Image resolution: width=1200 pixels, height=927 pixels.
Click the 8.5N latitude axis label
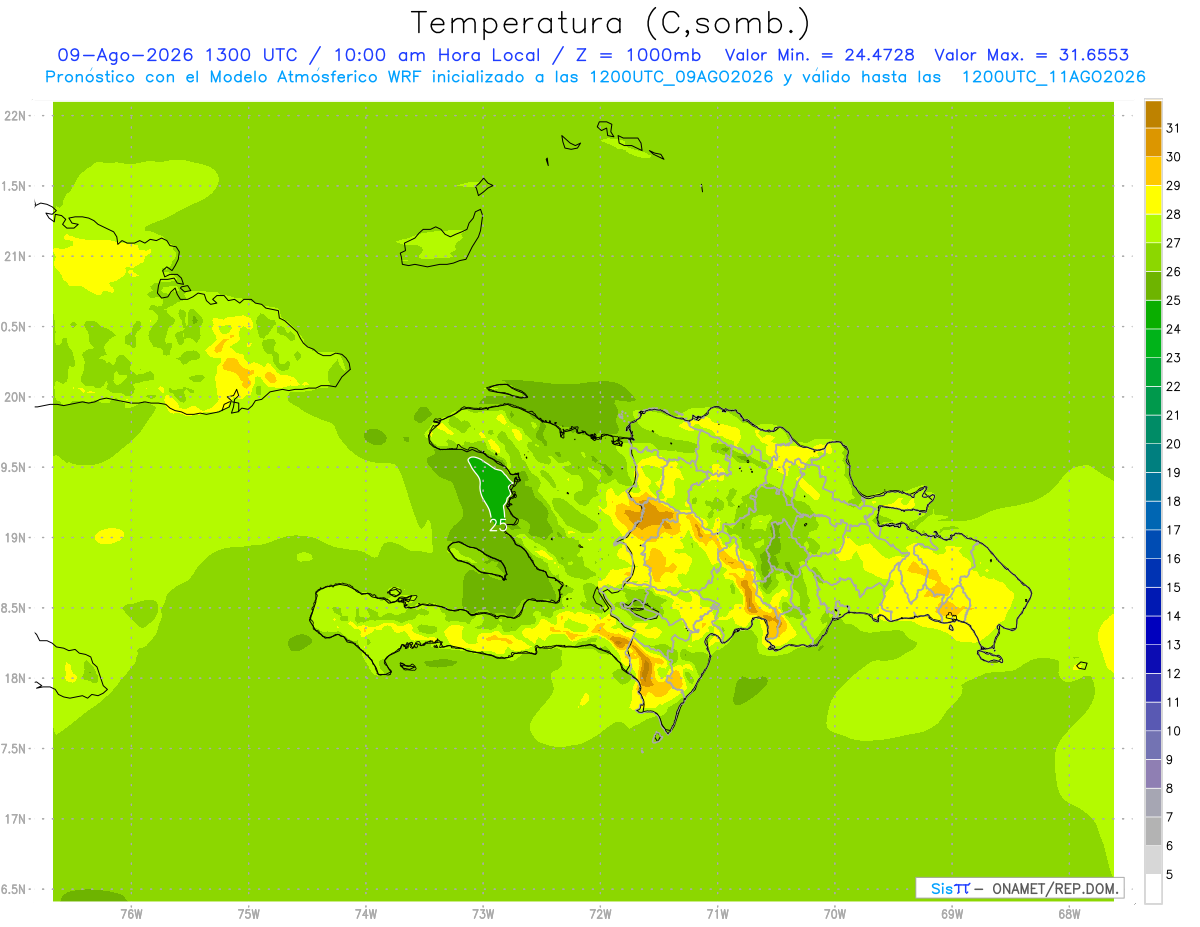[15, 608]
